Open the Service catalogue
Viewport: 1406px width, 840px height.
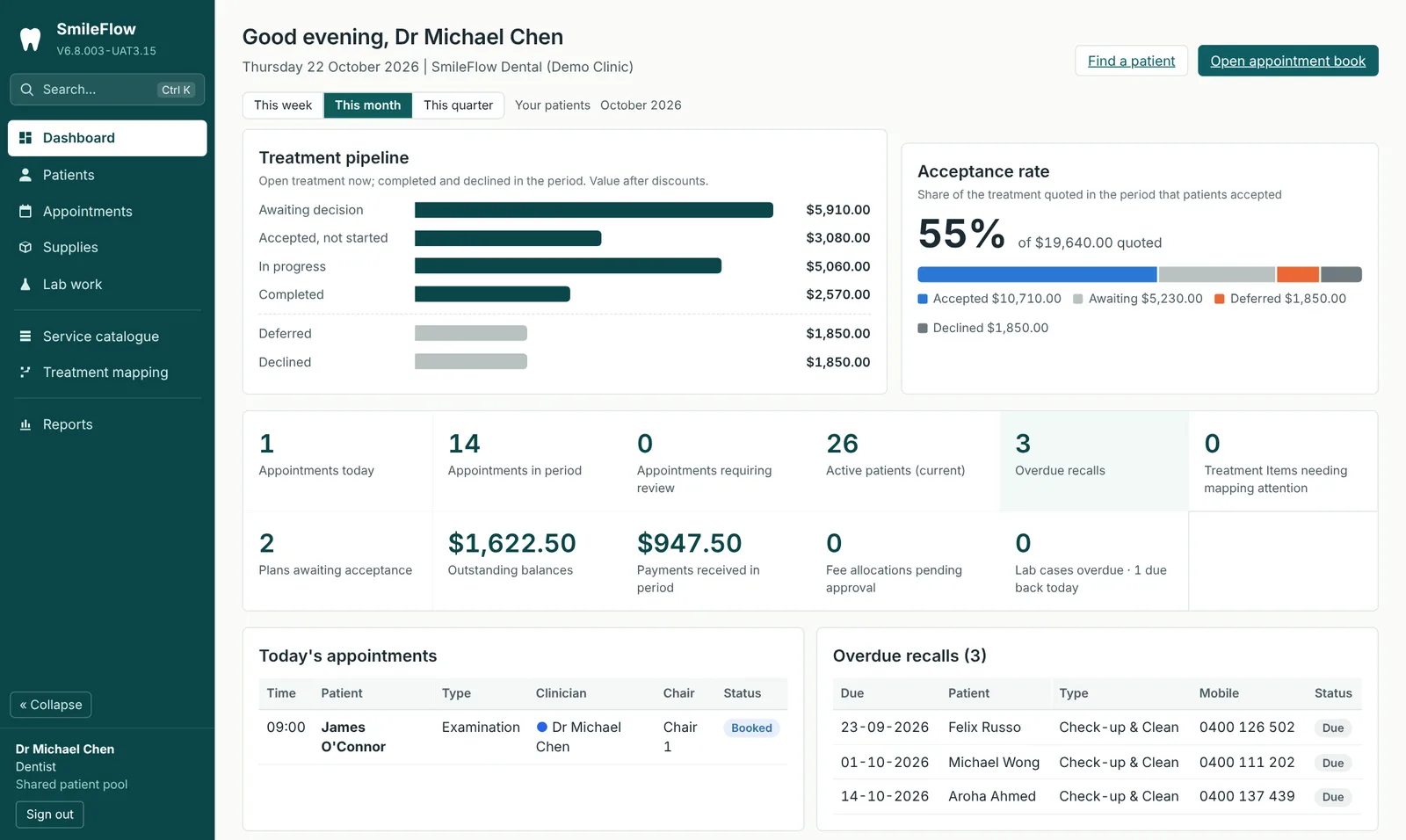pyautogui.click(x=107, y=337)
